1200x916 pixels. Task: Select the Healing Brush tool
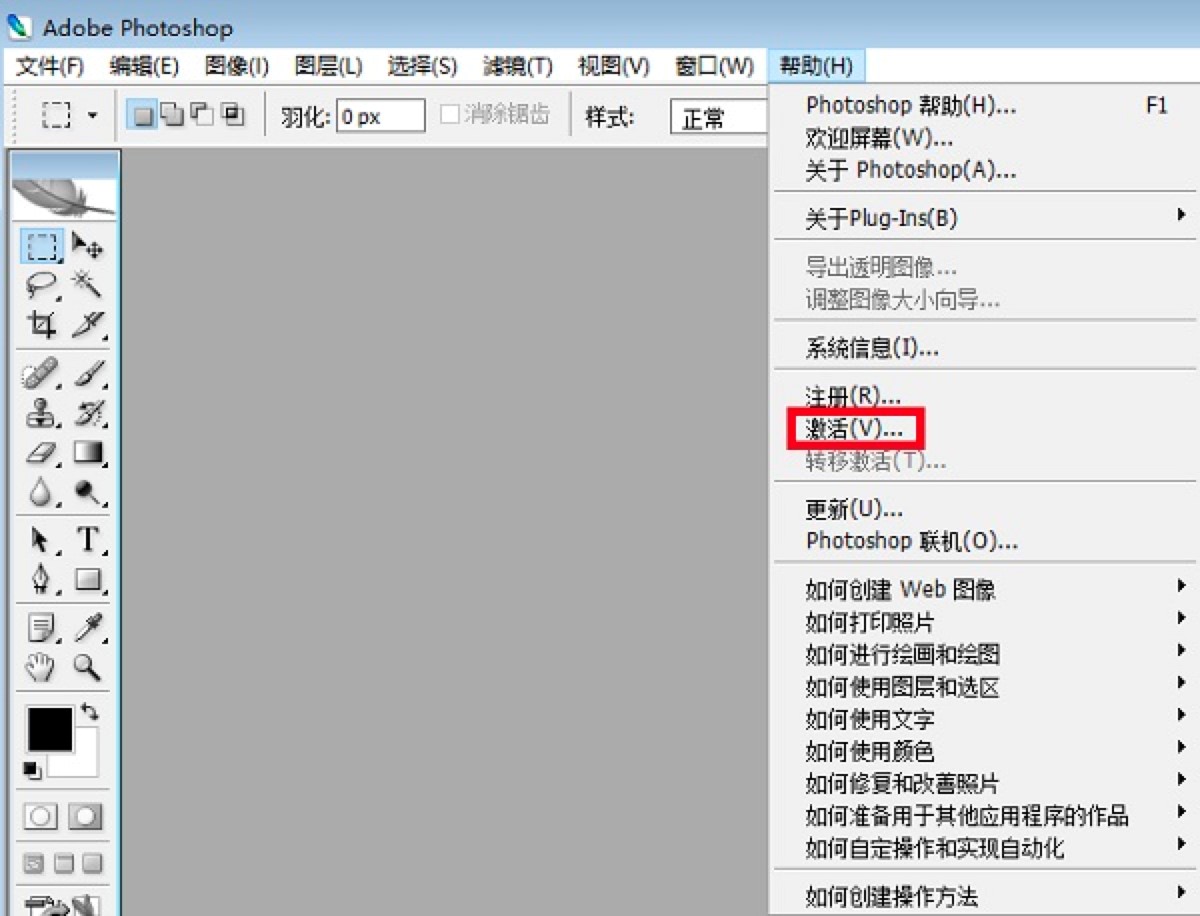point(40,370)
